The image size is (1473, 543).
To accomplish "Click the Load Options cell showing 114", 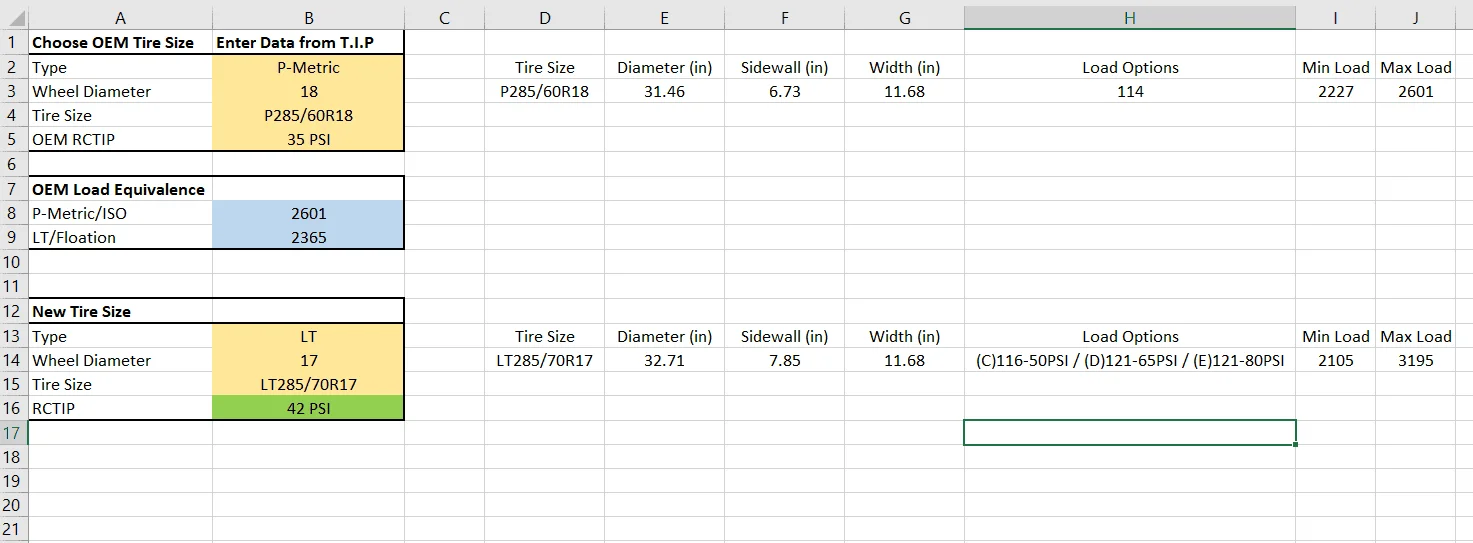I will tap(1129, 92).
